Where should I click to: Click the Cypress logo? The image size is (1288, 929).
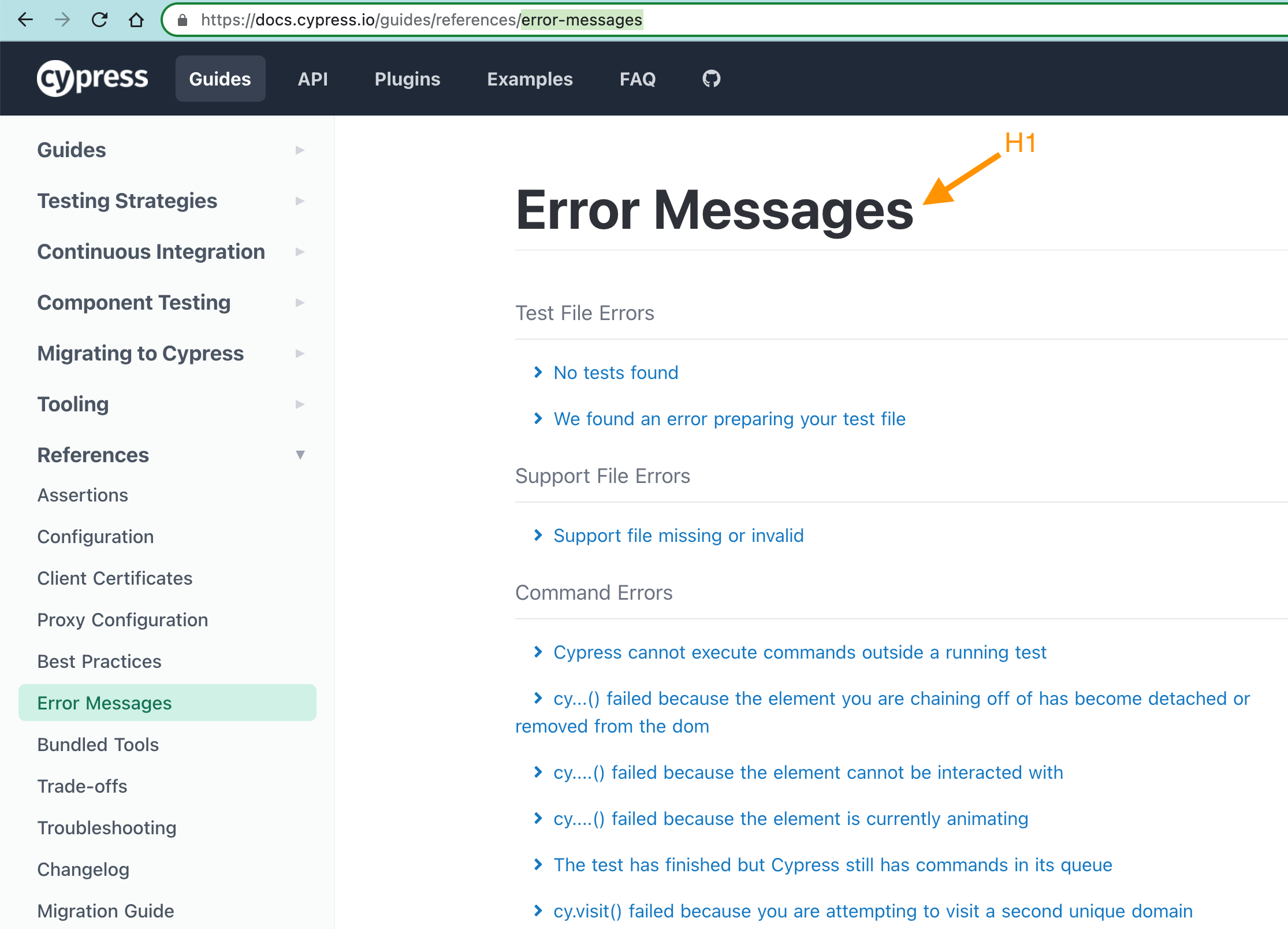tap(92, 79)
